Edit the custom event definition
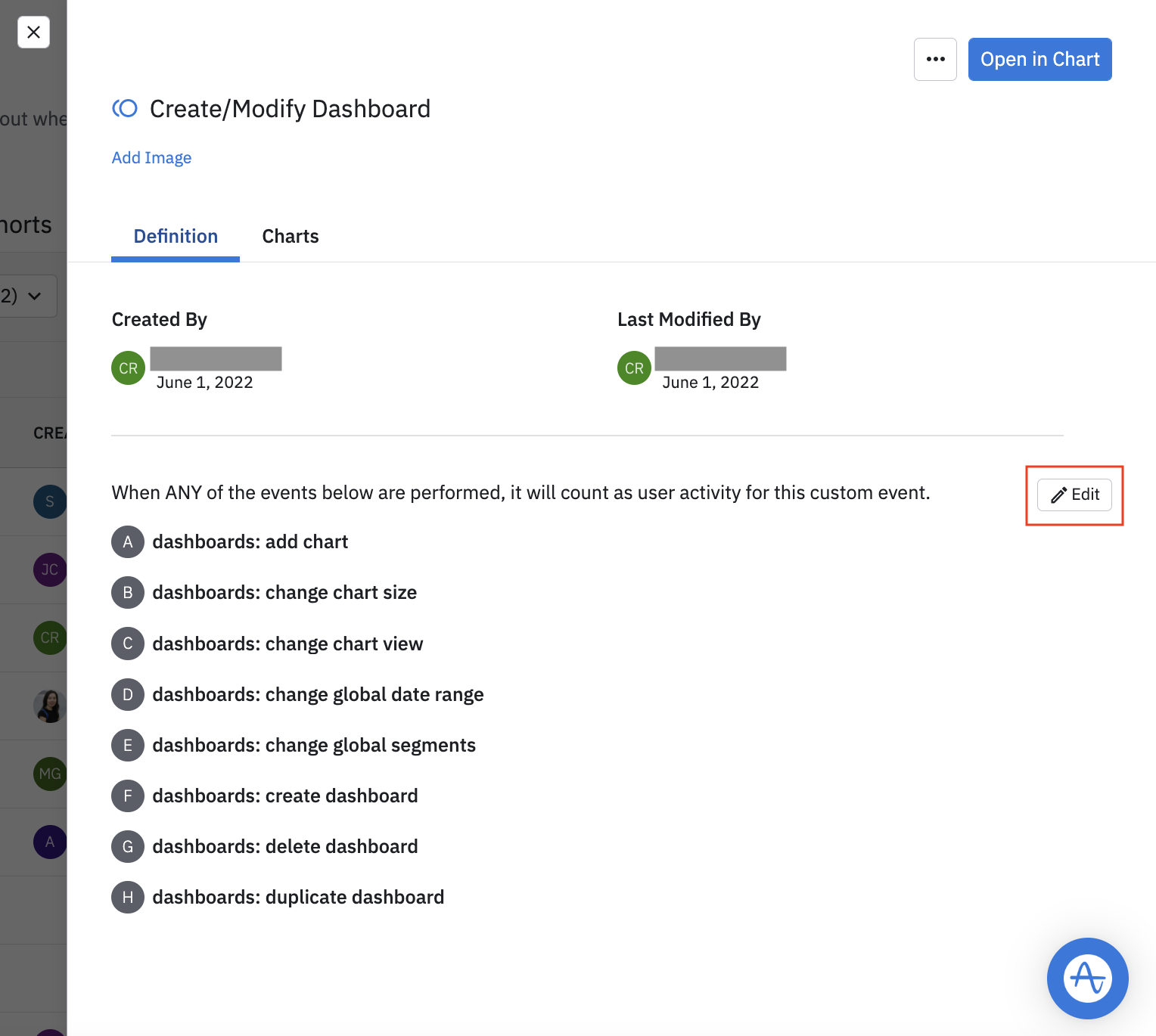 (x=1074, y=495)
